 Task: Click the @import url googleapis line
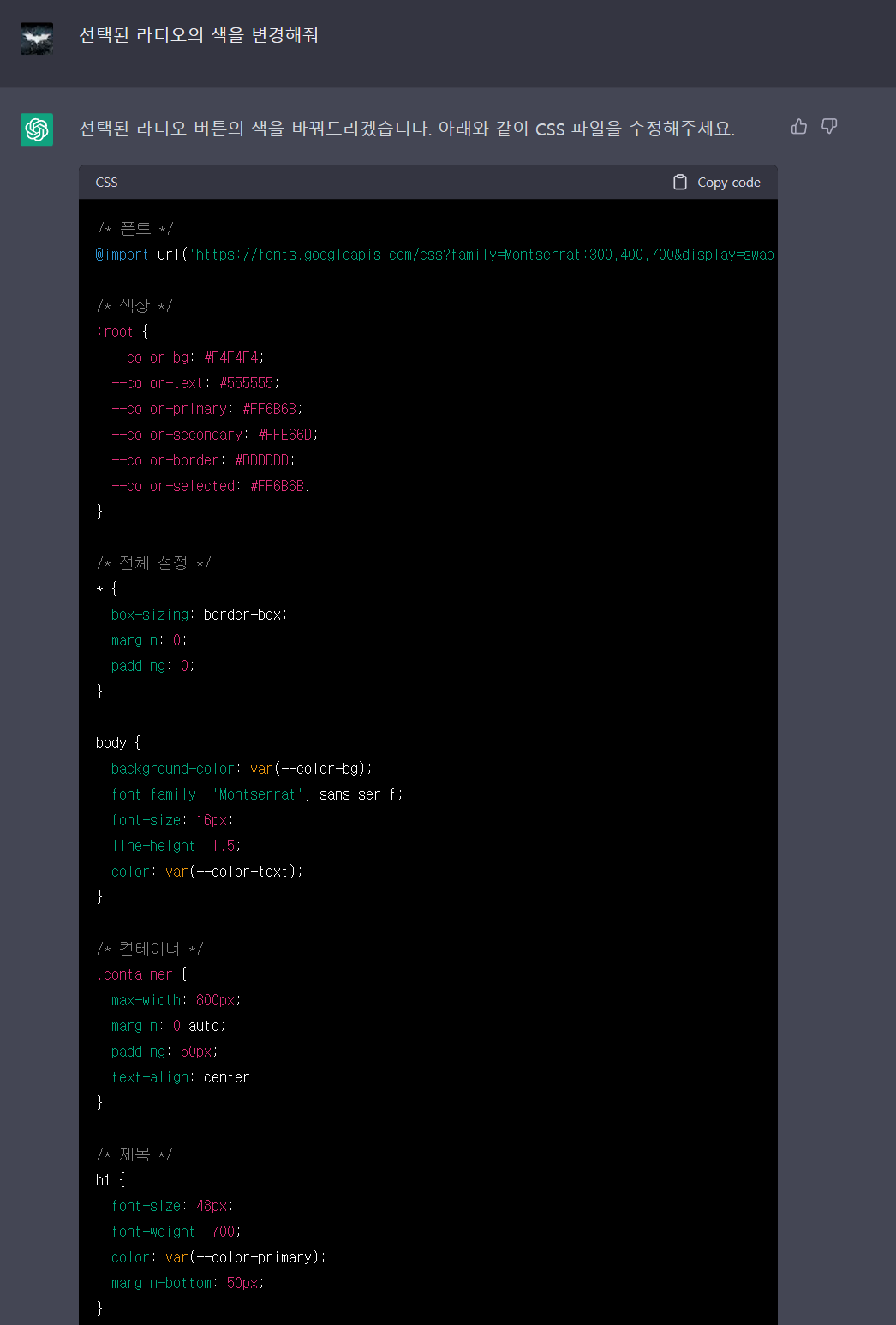pyautogui.click(x=435, y=255)
